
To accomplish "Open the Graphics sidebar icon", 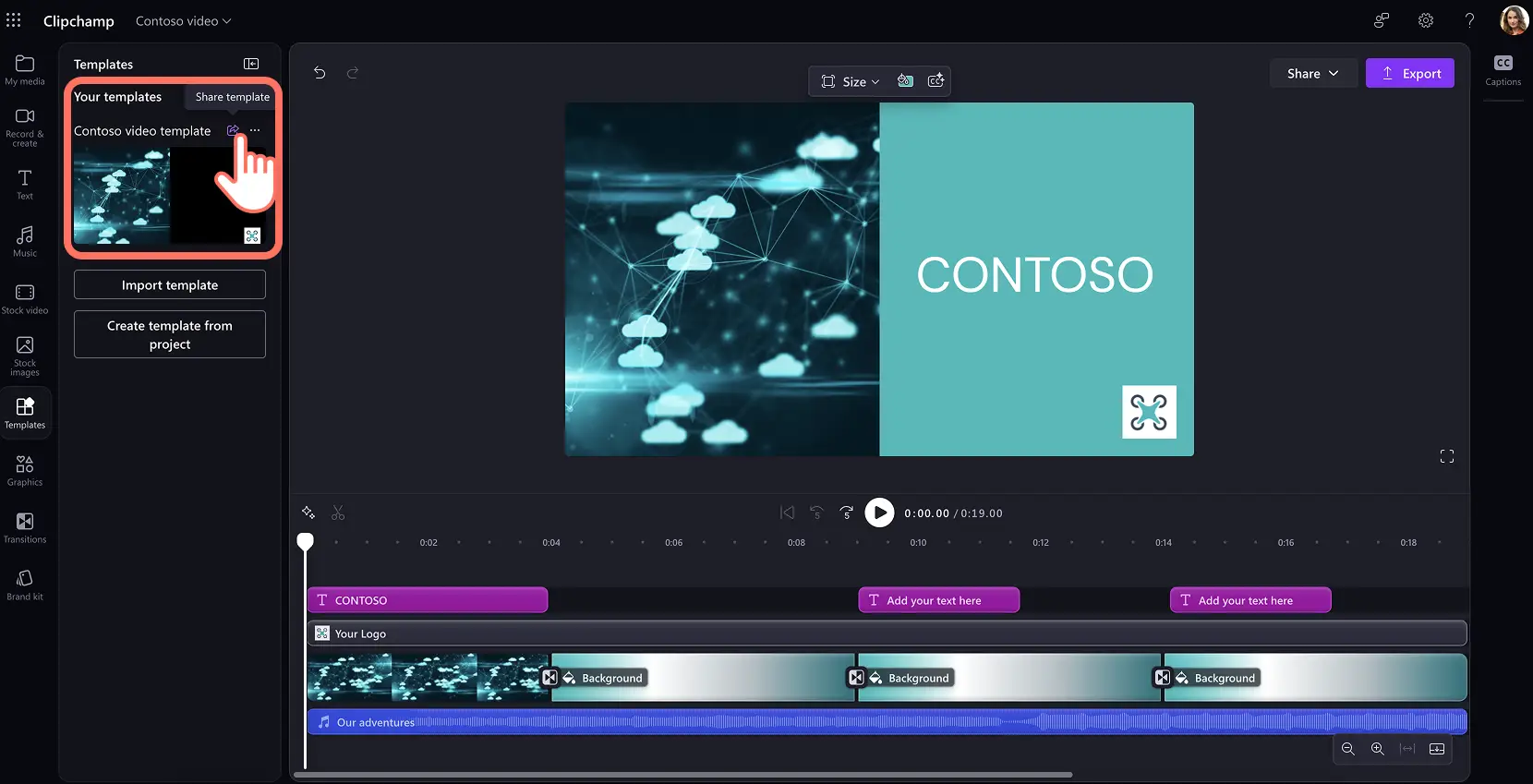I will point(25,470).
